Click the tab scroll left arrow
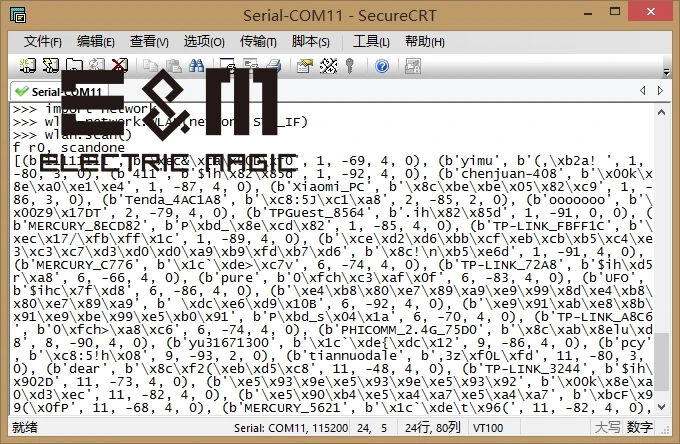 point(643,90)
